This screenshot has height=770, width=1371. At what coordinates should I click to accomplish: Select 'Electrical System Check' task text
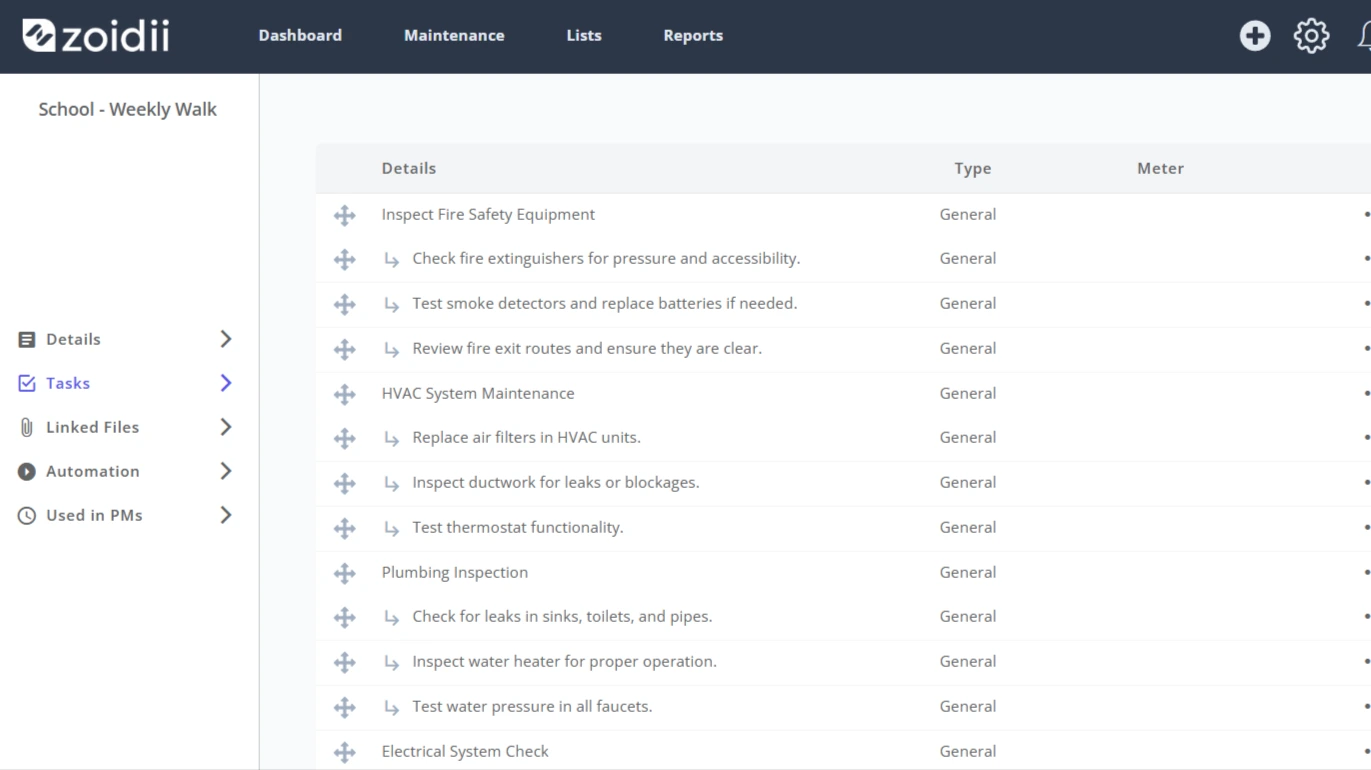point(465,751)
